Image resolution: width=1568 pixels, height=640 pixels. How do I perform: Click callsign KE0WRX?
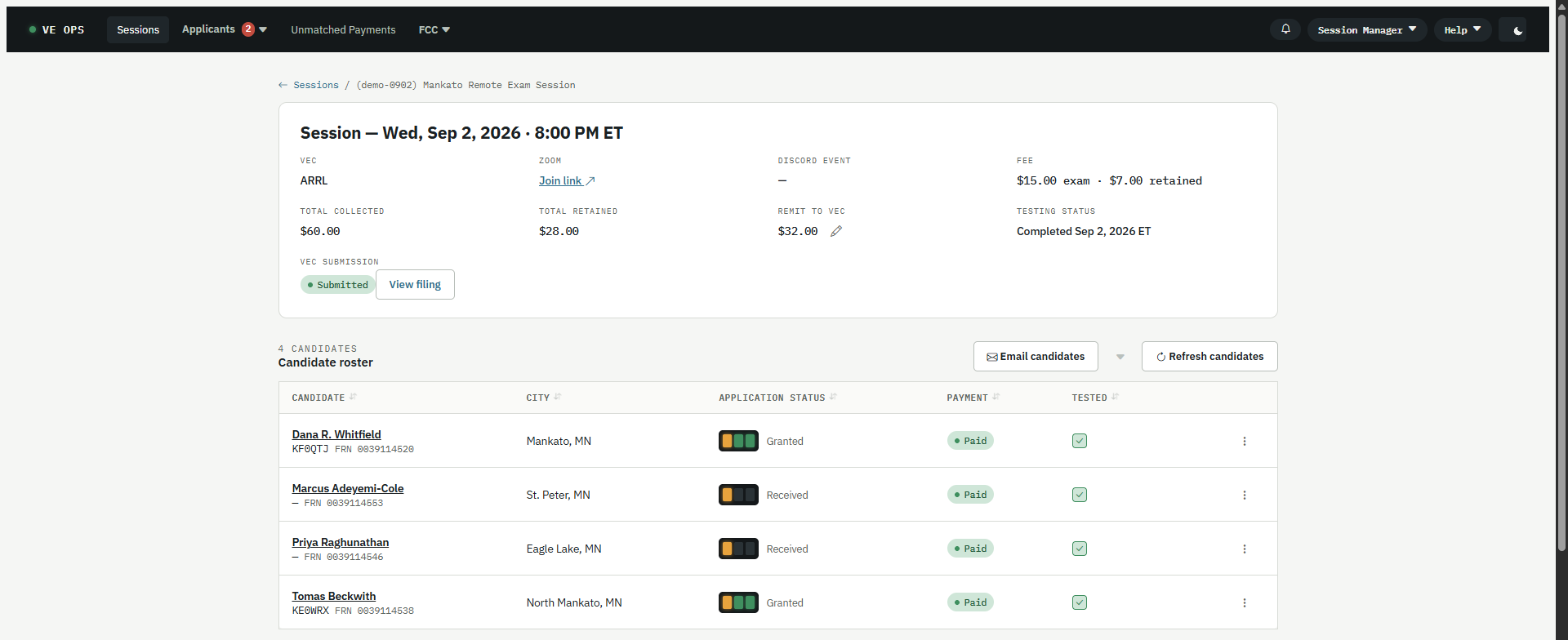(310, 611)
